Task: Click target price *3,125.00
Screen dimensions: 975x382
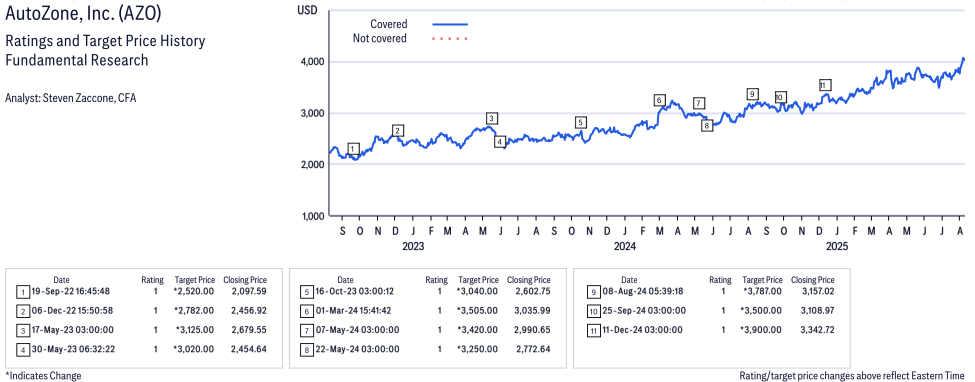Action: [194, 330]
